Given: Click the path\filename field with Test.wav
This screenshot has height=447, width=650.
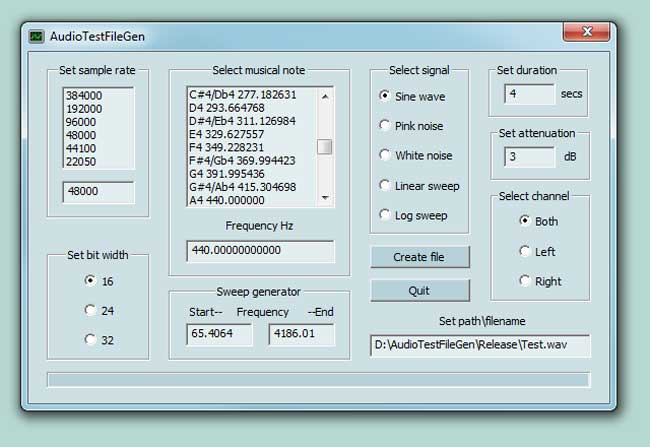Looking at the screenshot, I should click(480, 345).
